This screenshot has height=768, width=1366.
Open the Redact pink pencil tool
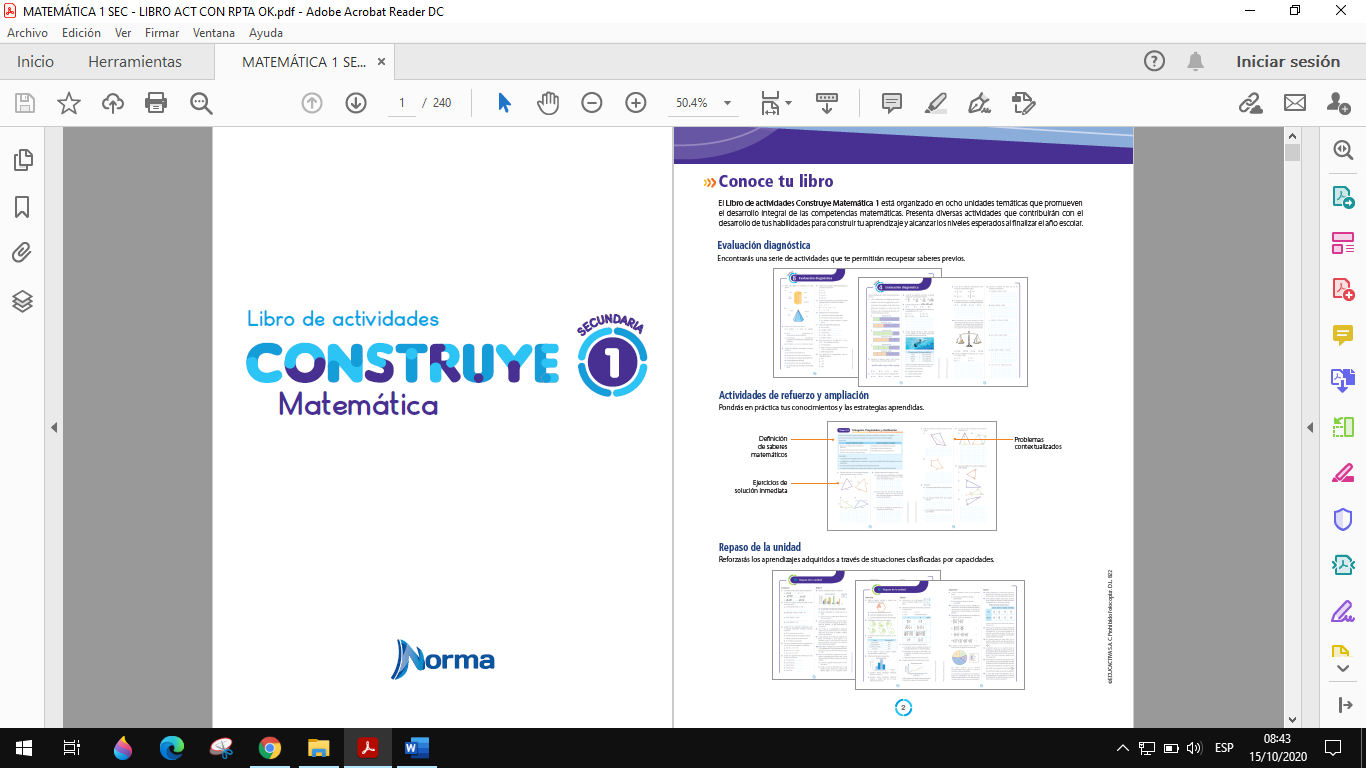pyautogui.click(x=1343, y=474)
